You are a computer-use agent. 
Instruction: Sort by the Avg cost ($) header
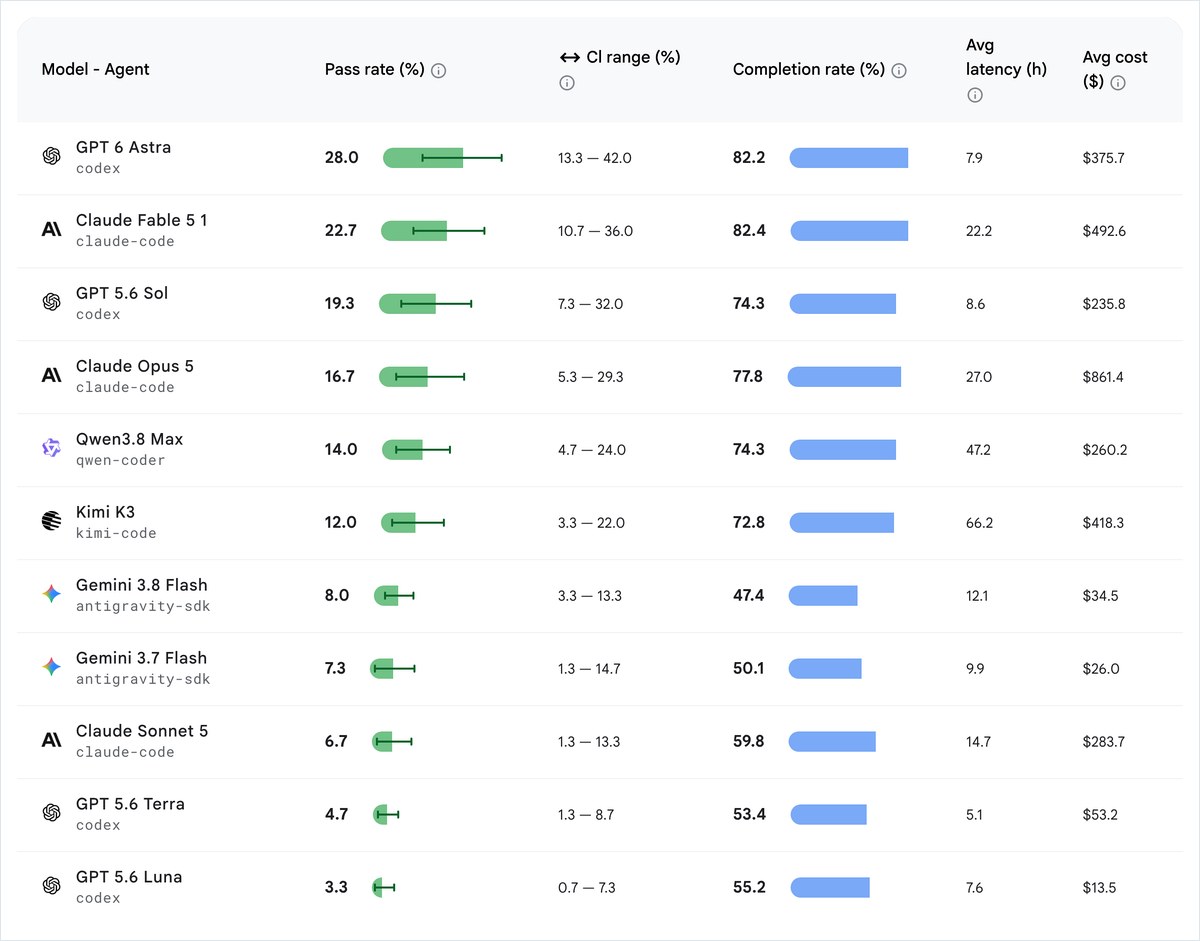(1115, 69)
